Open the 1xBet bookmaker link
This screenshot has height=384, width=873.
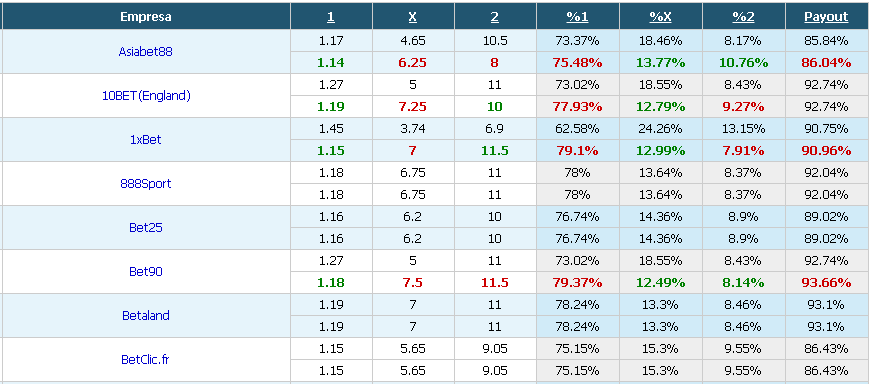click(x=145, y=139)
